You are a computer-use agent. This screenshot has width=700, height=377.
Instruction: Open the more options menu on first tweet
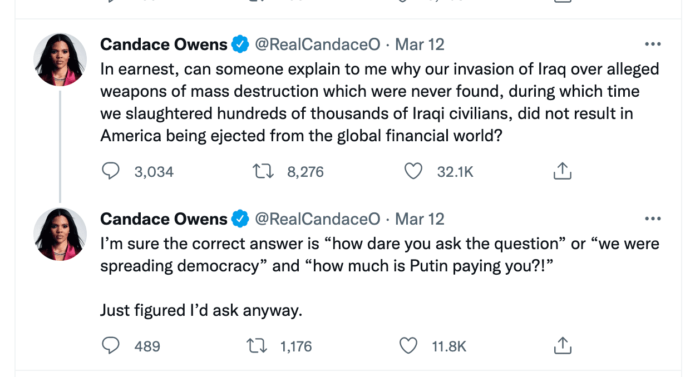(x=653, y=44)
